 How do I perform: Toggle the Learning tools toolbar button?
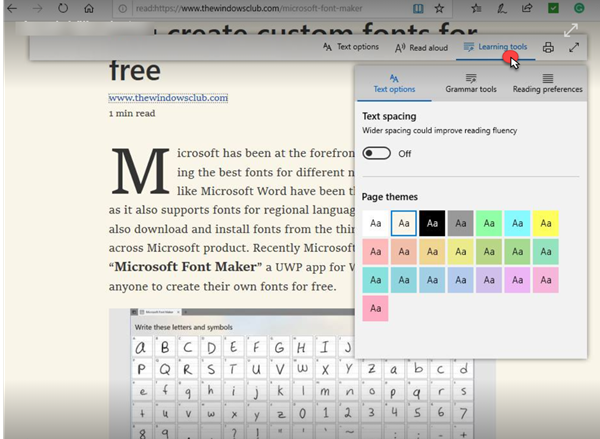click(495, 47)
